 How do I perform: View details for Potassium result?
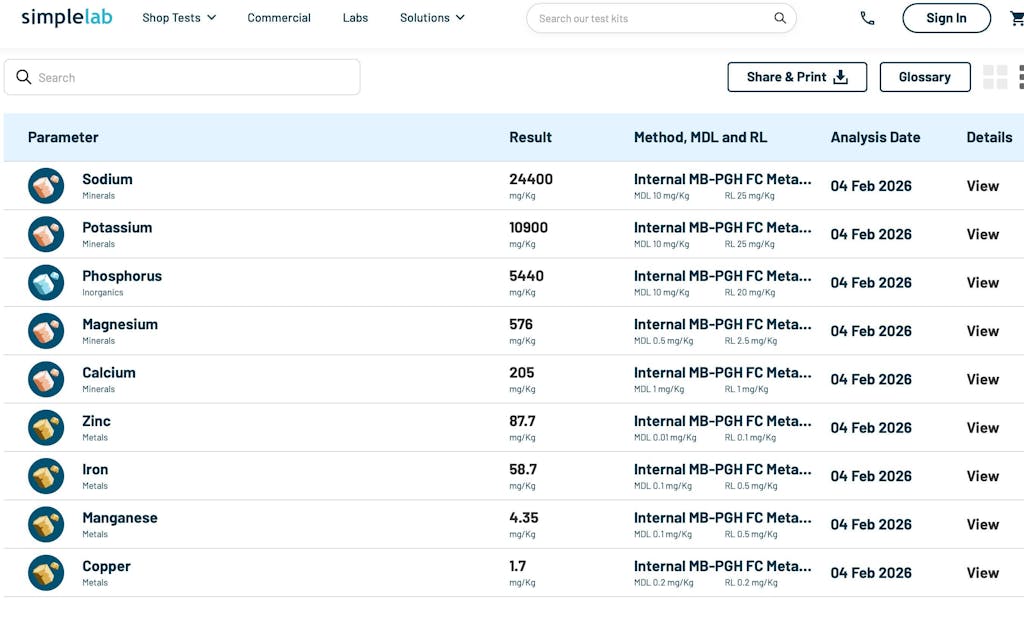point(982,234)
